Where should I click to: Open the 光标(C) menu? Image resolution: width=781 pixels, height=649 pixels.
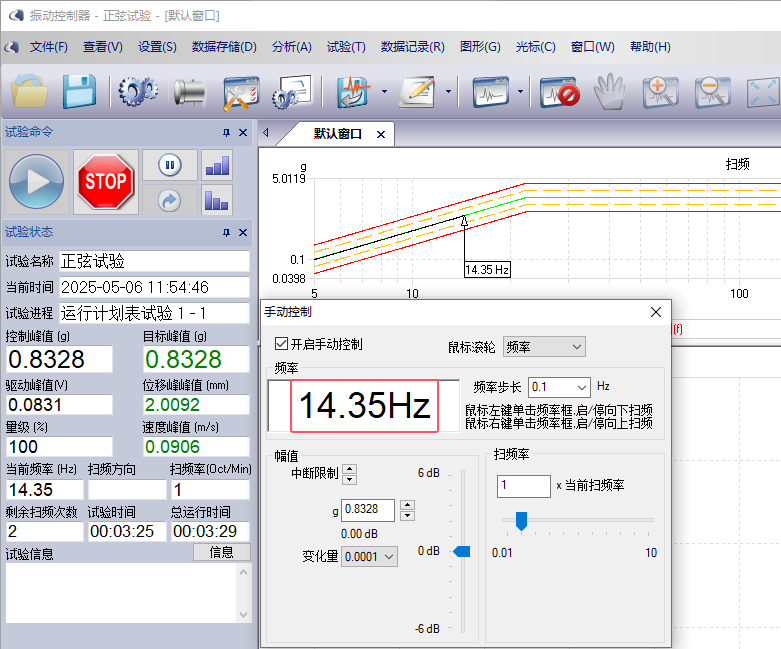tap(535, 47)
